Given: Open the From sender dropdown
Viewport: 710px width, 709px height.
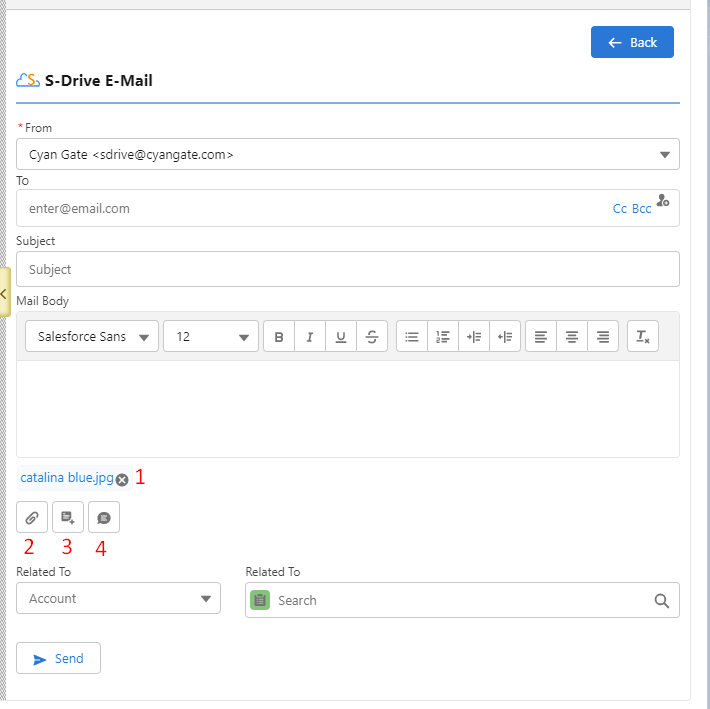Looking at the screenshot, I should (x=347, y=154).
